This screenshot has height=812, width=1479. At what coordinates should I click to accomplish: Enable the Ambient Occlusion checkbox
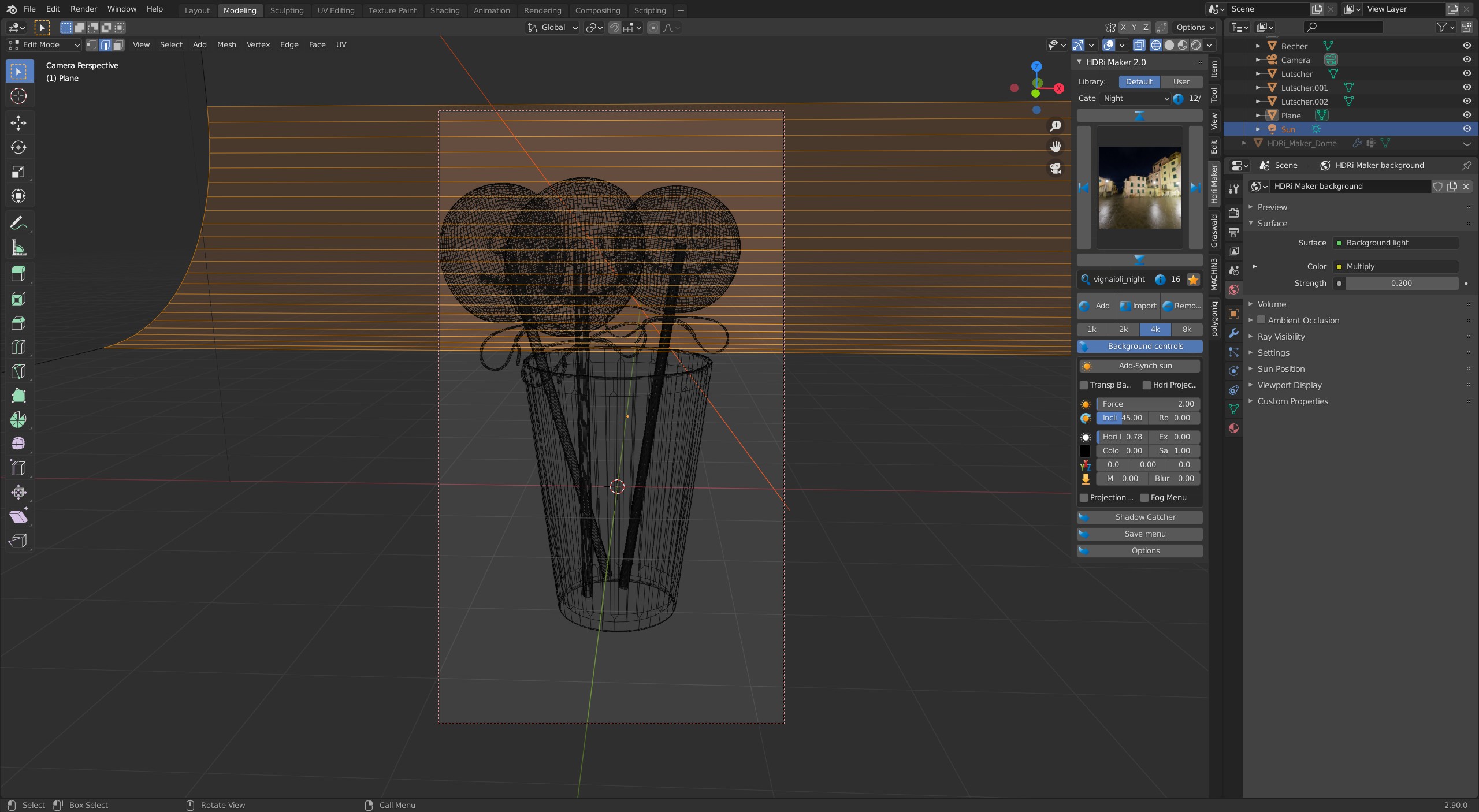point(1261,320)
